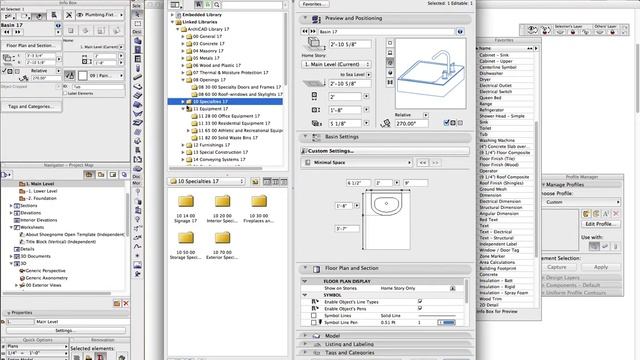Click the Custom Settings... bar
This screenshot has width=640, height=360.
click(385, 151)
